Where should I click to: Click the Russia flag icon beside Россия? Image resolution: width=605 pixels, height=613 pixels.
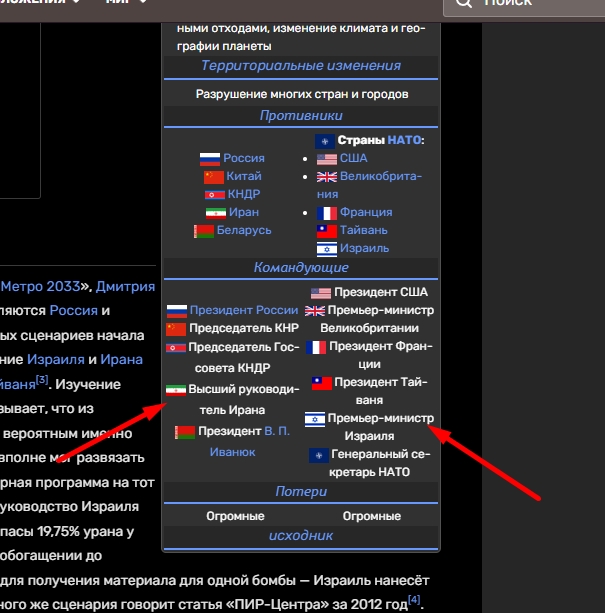(x=209, y=159)
